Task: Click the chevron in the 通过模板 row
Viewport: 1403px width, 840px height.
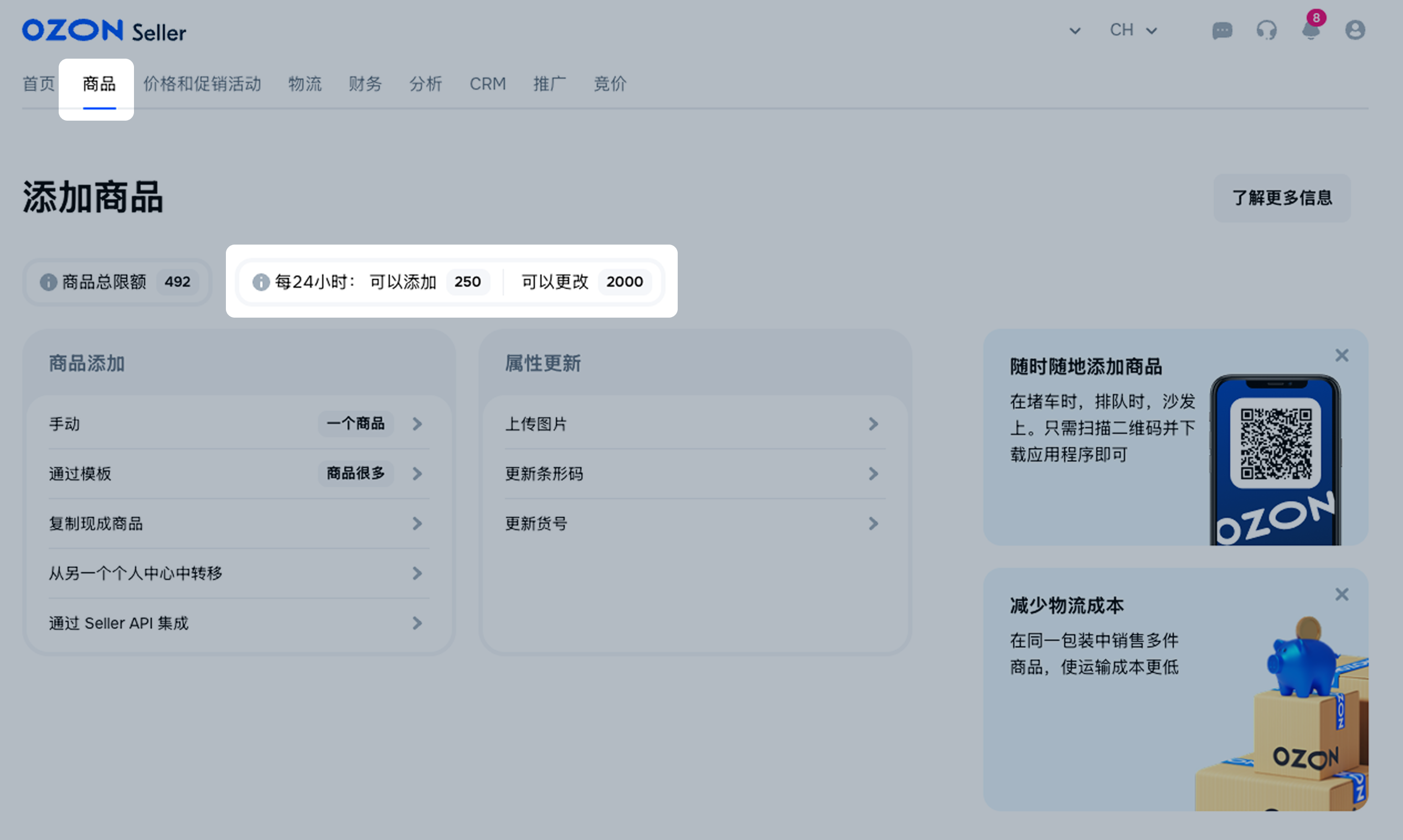Action: click(417, 474)
